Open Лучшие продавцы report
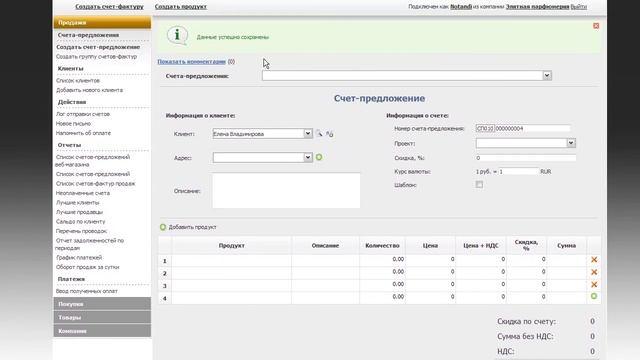The height and width of the screenshot is (360, 640). click(79, 212)
